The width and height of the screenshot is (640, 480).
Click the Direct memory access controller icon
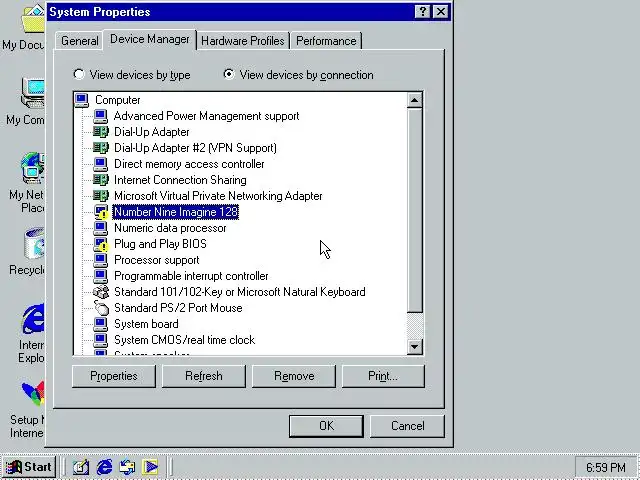100,164
